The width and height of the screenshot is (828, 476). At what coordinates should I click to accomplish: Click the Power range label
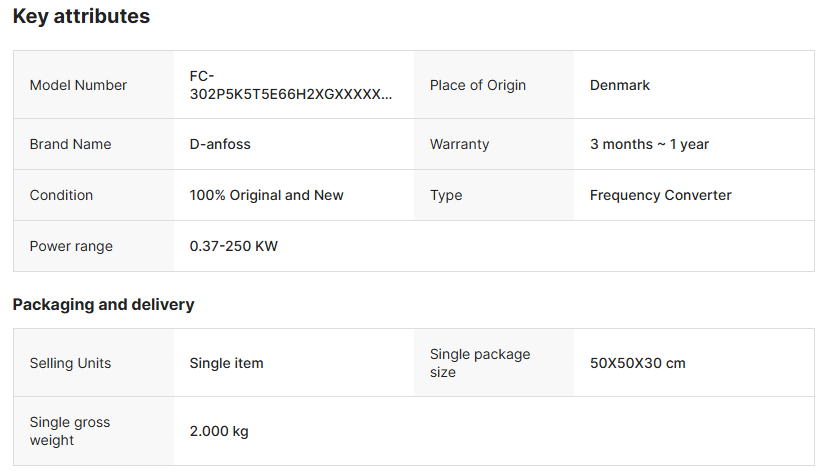click(x=71, y=247)
